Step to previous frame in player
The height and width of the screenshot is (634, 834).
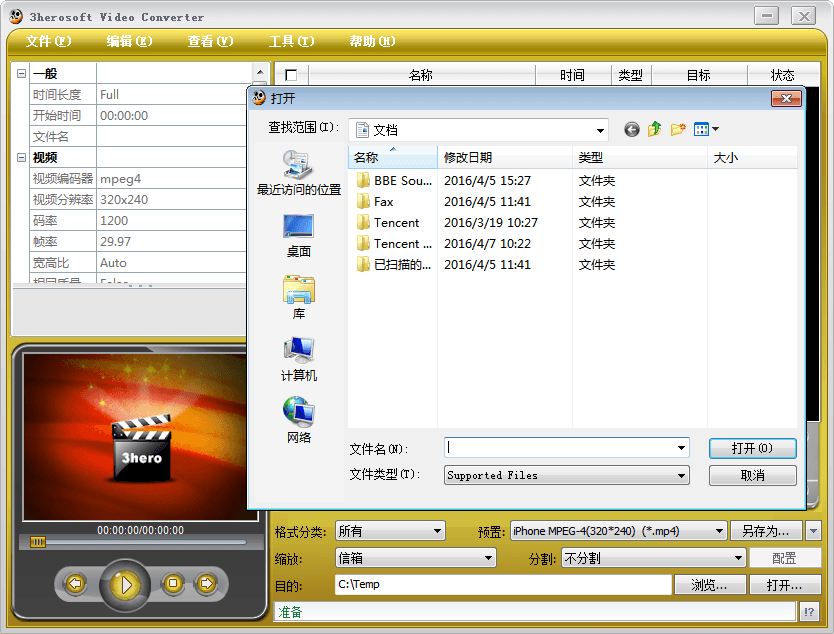pyautogui.click(x=75, y=584)
